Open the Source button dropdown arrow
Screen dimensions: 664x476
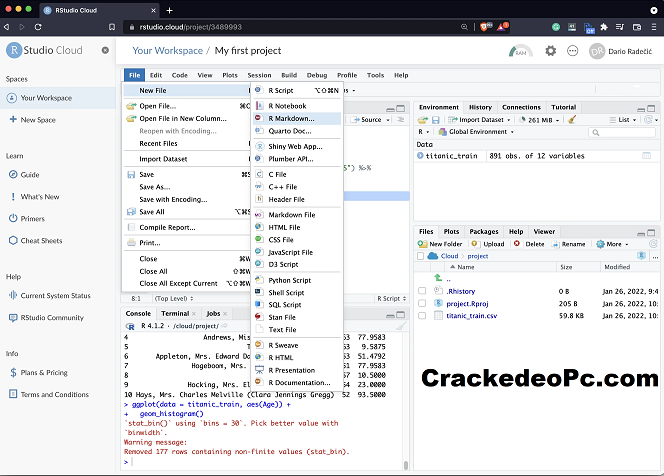[x=388, y=120]
